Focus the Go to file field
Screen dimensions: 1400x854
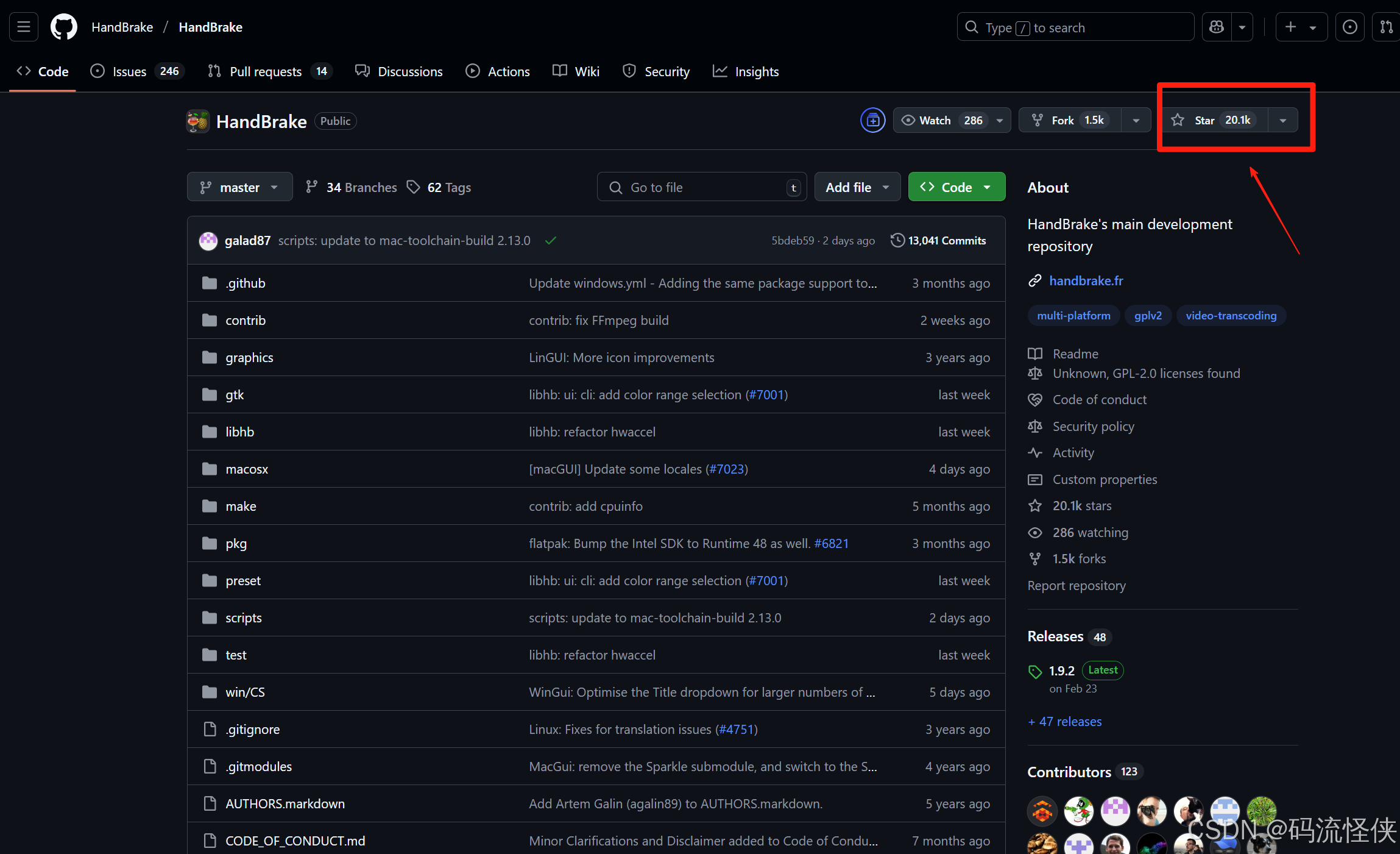tap(702, 187)
